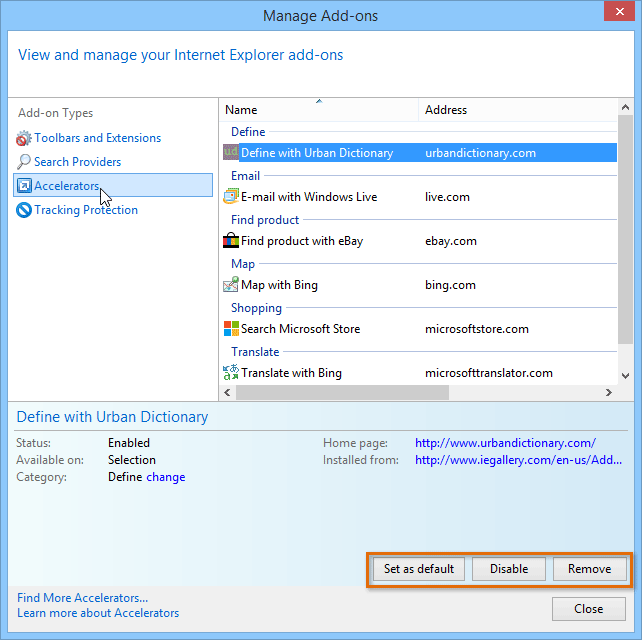Select Translate with Bing row
The image size is (642, 640).
pos(420,373)
